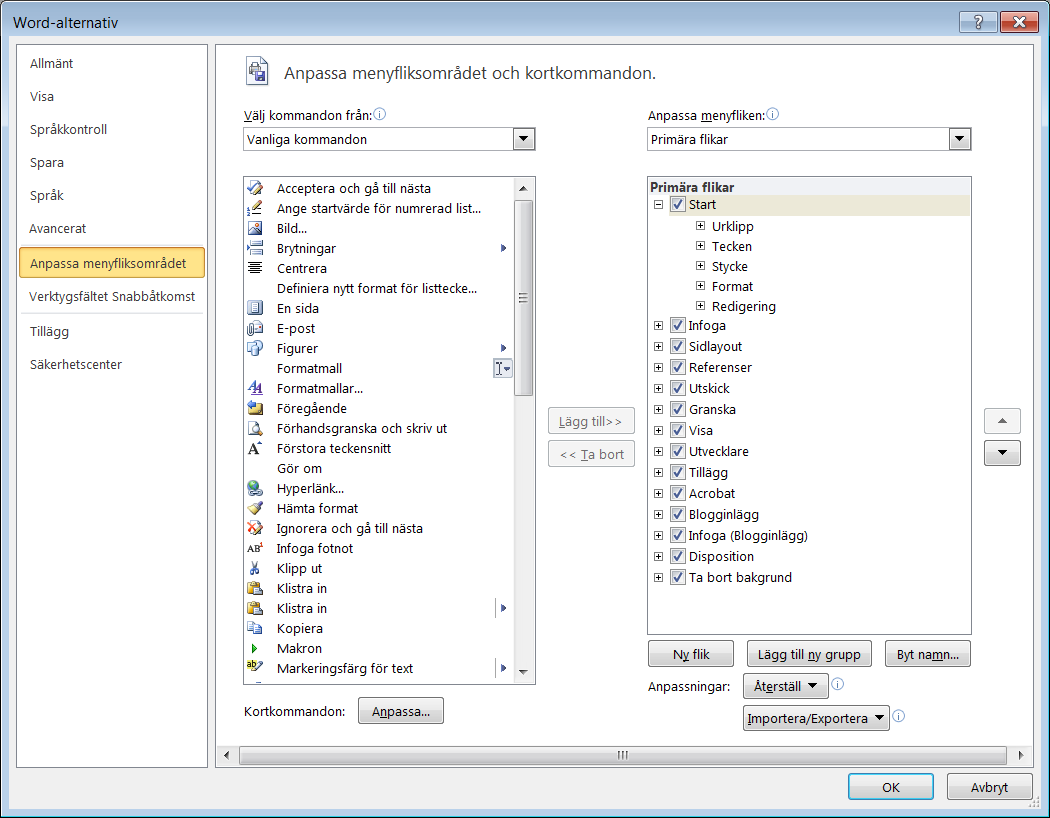1050x818 pixels.
Task: Click the Markeringsfärg för text icon
Action: [x=255, y=667]
